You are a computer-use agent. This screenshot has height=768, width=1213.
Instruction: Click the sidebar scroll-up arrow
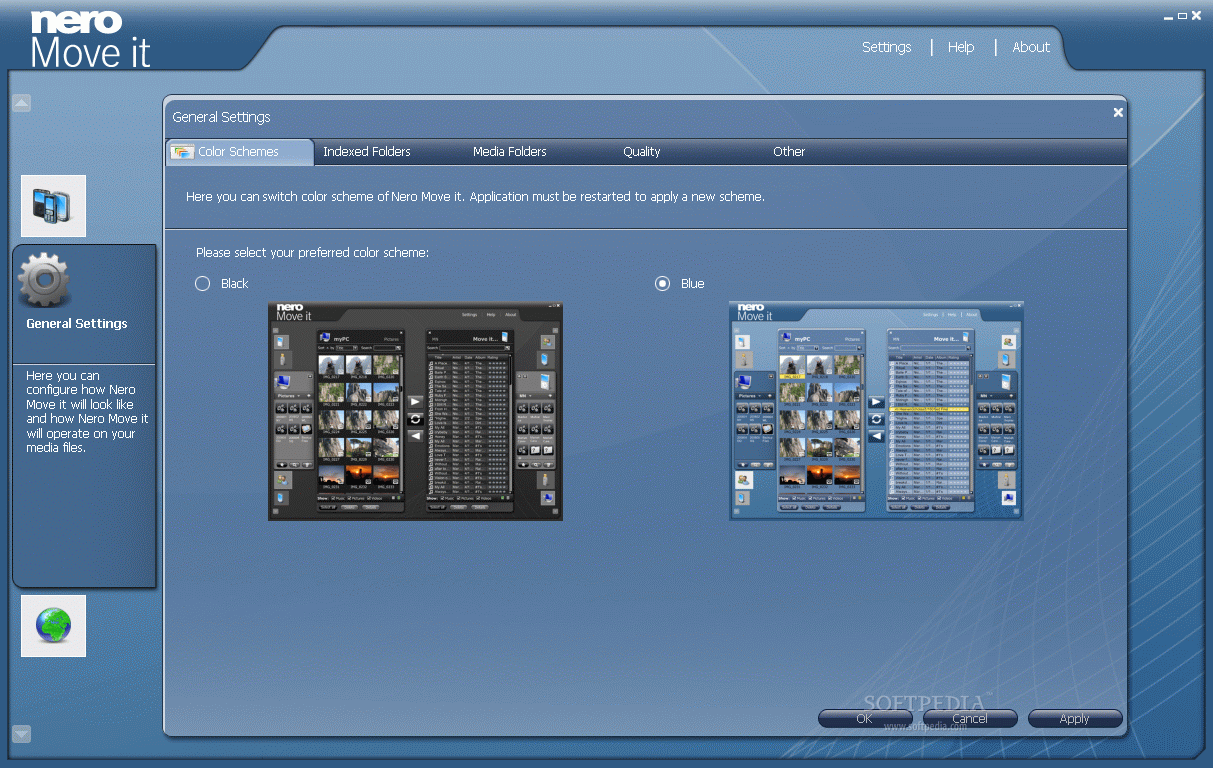coord(22,102)
